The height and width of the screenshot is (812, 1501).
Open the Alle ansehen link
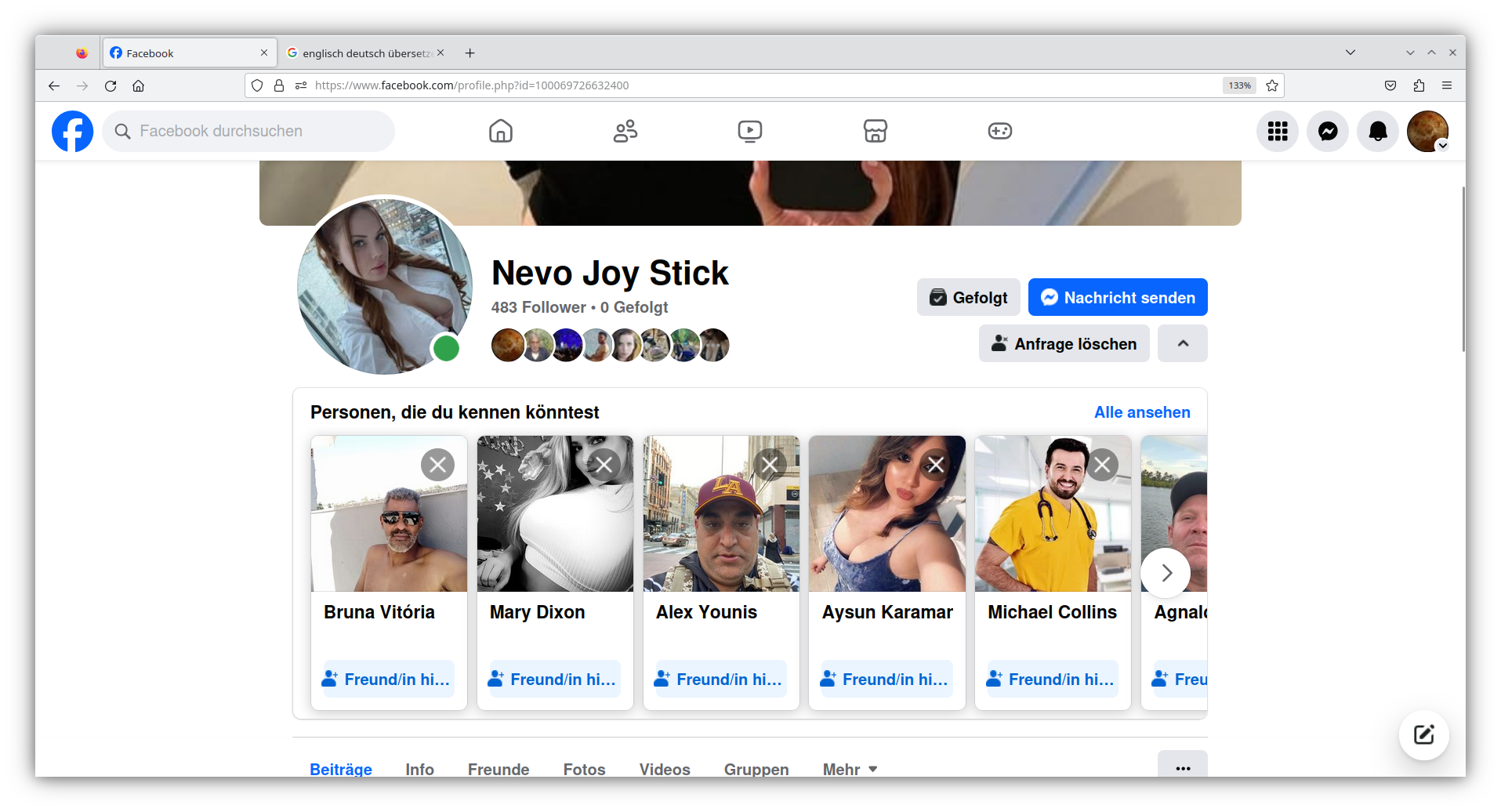1141,412
